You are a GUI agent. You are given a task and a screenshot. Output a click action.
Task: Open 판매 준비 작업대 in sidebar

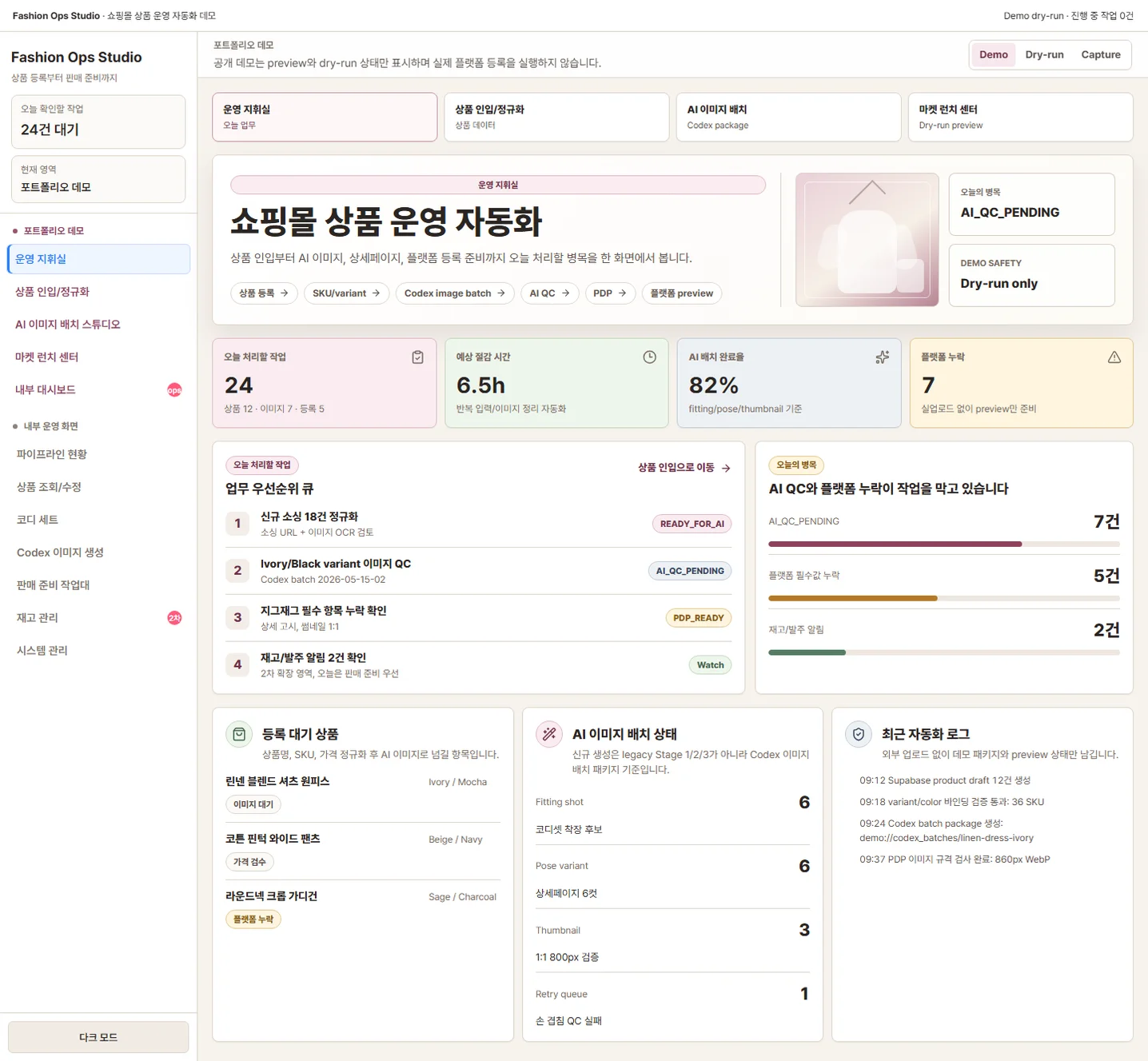click(x=98, y=585)
